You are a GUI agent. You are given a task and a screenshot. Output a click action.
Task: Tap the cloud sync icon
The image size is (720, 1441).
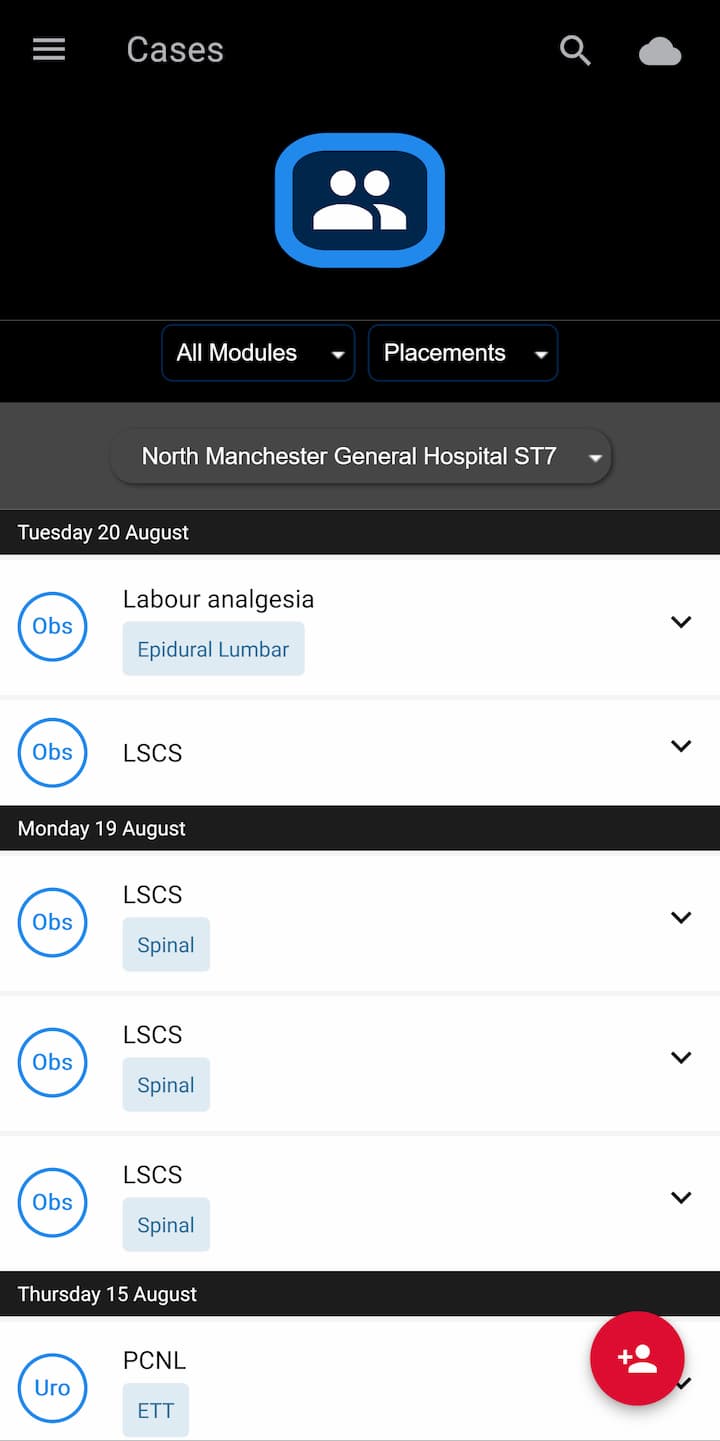[x=660, y=51]
